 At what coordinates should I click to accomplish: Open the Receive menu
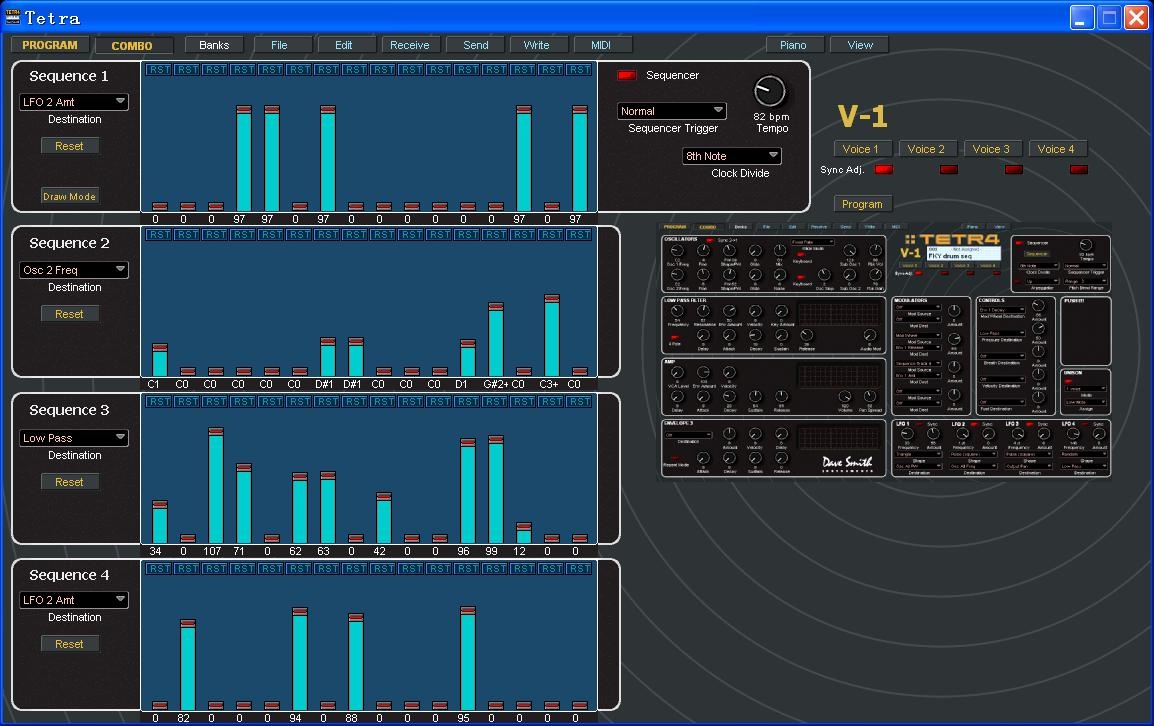pos(410,45)
